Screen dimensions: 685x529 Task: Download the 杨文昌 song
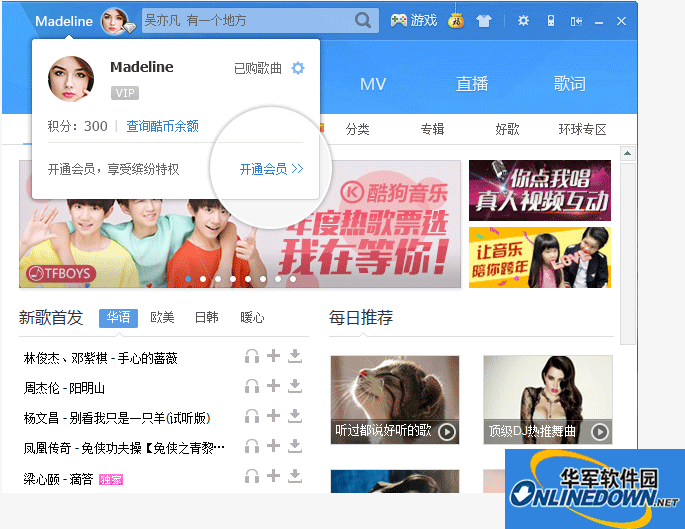tap(295, 416)
